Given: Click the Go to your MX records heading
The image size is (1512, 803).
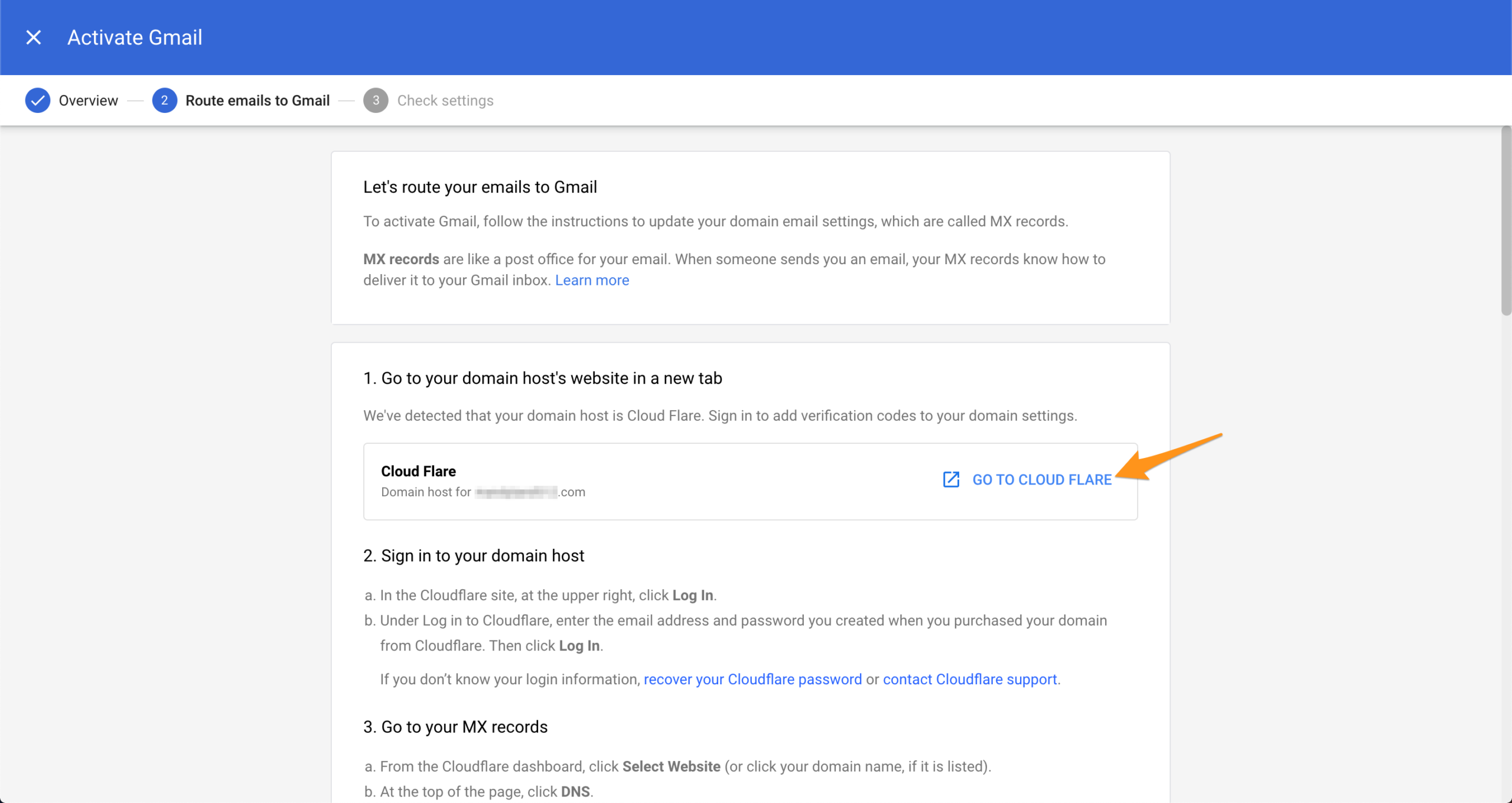Looking at the screenshot, I should click(455, 727).
